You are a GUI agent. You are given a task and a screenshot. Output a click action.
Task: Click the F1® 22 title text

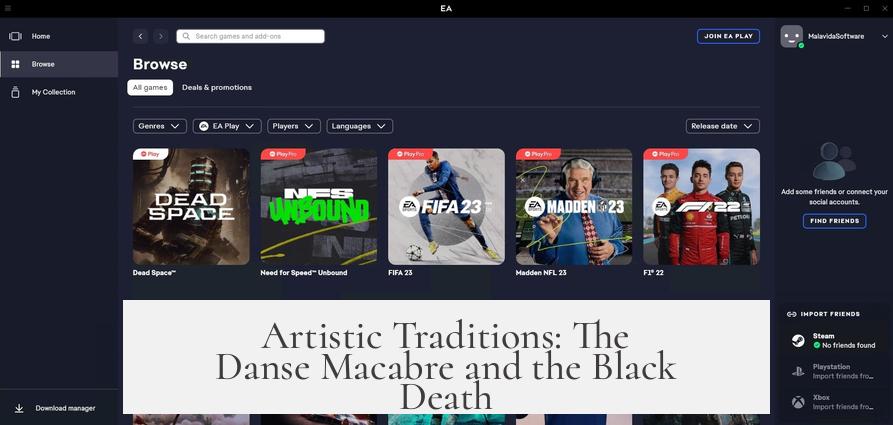point(653,273)
